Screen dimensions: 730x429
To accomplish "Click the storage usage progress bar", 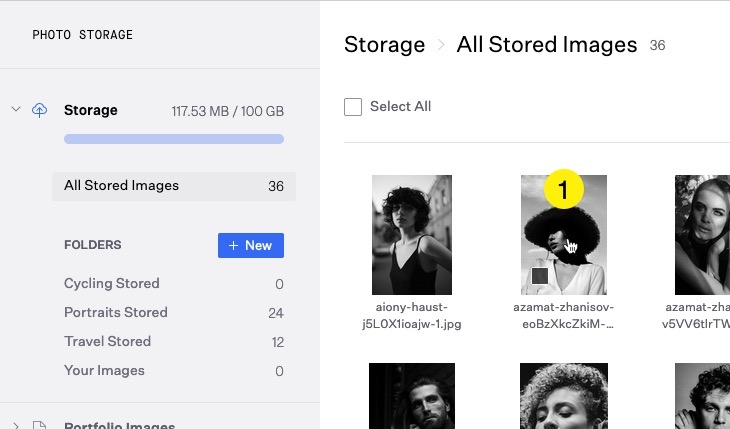I will click(x=174, y=139).
